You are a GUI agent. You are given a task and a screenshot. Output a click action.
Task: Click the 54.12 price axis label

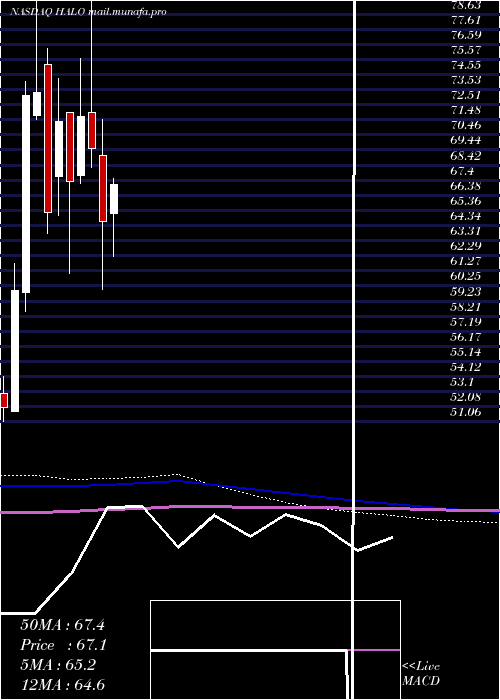click(x=466, y=367)
